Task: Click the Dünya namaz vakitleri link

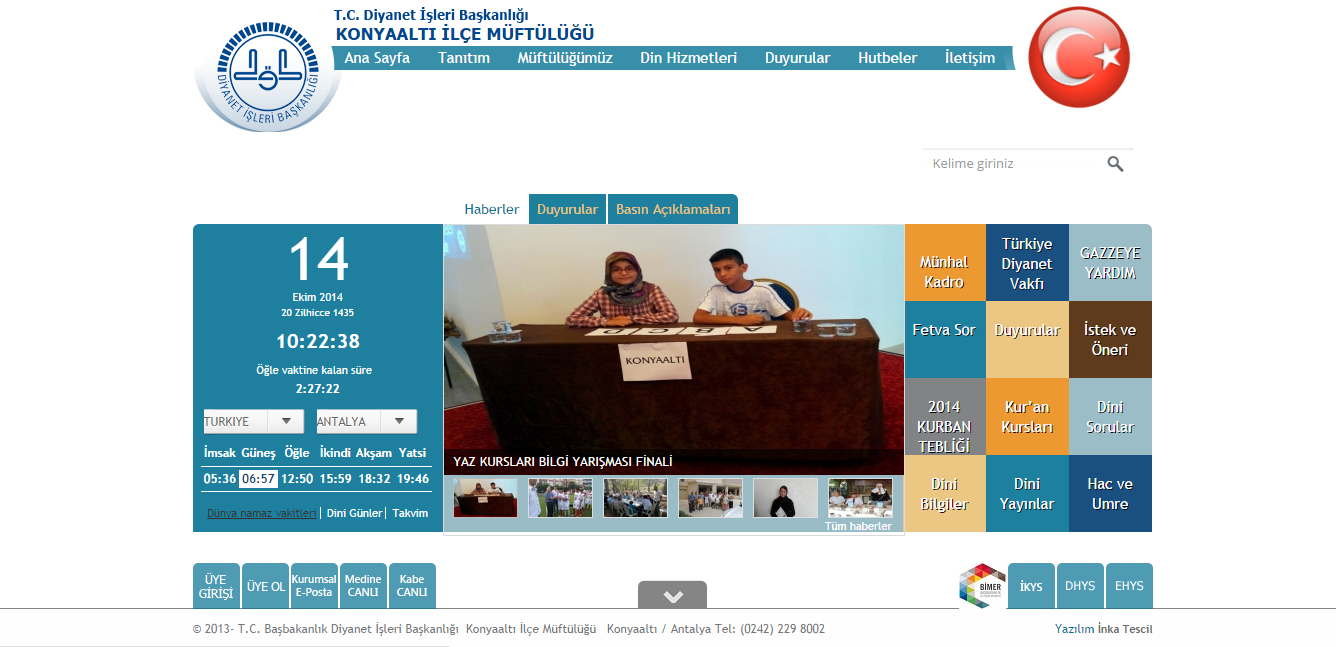Action: pyautogui.click(x=261, y=513)
